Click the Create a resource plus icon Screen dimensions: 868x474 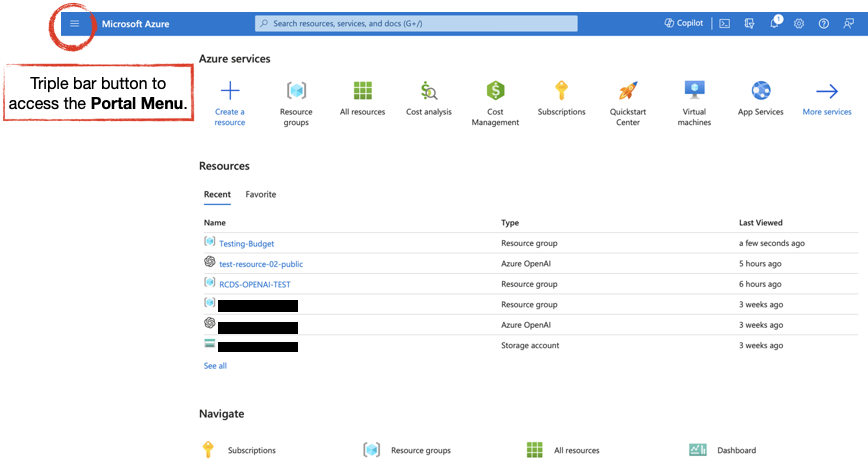[x=229, y=91]
